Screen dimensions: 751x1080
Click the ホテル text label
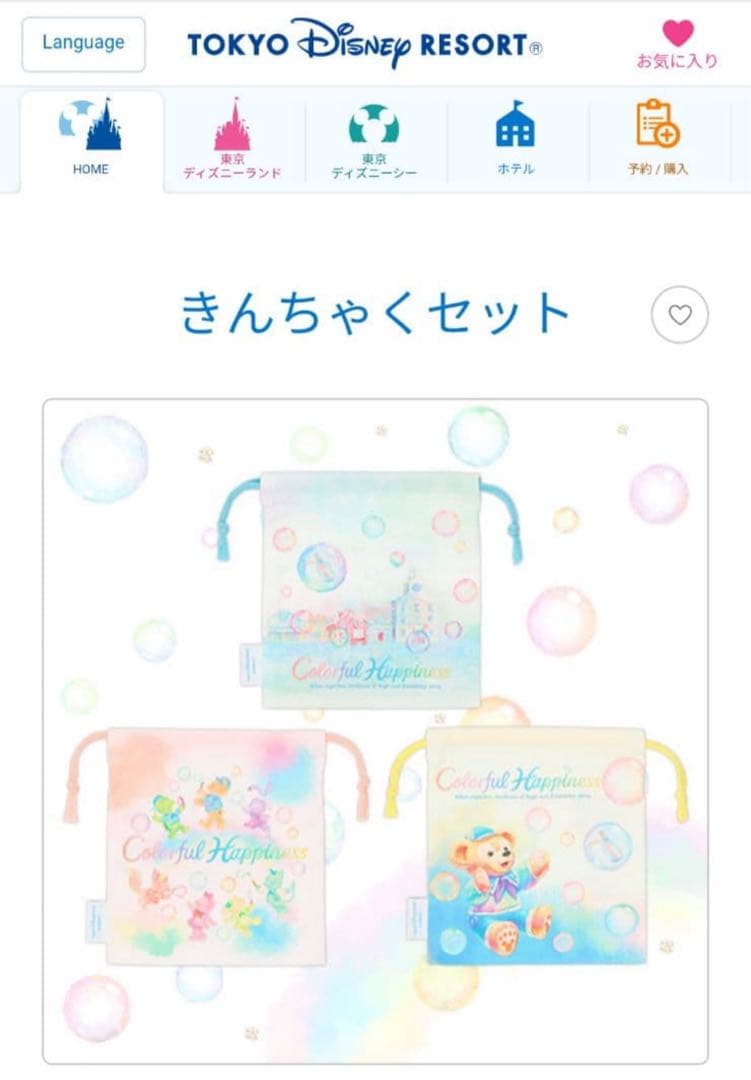tap(515, 169)
